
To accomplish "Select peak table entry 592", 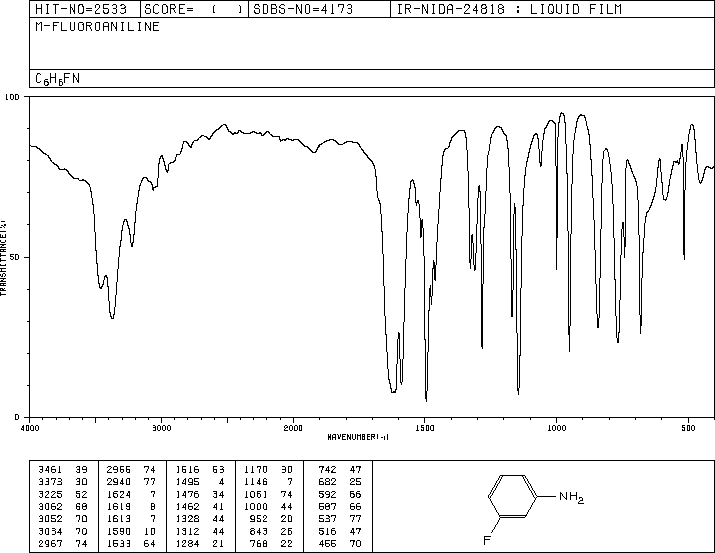I will pos(340,494).
